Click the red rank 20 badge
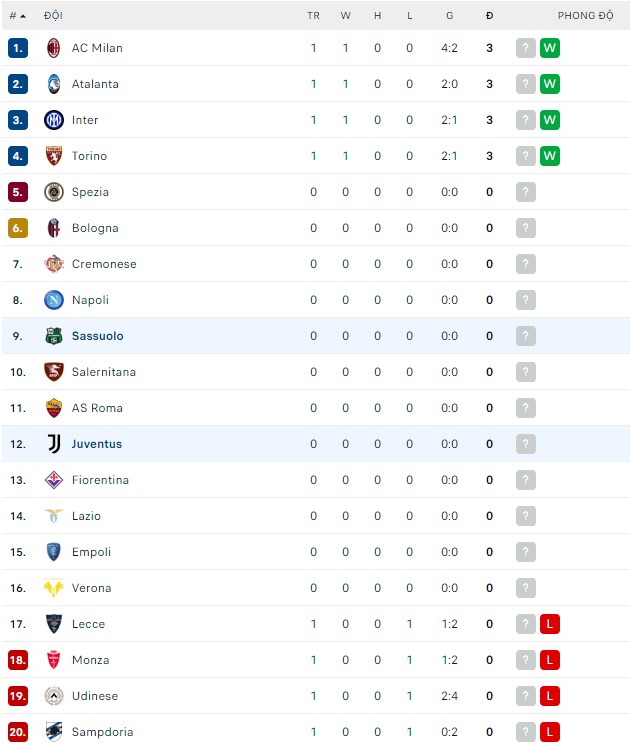Screen dimensions: 630x745 tap(17, 732)
